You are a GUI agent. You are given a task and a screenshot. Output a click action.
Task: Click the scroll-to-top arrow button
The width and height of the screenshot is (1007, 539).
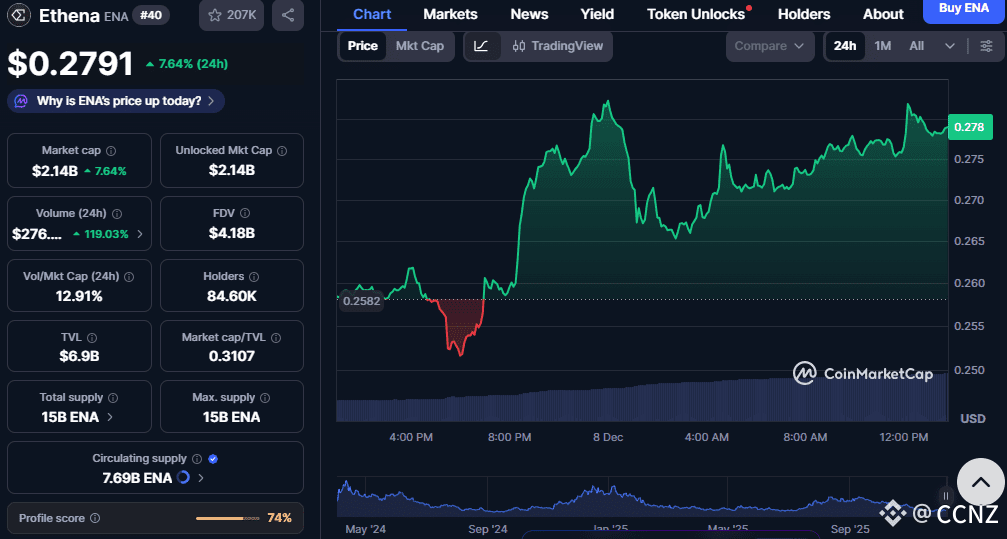pyautogui.click(x=980, y=483)
